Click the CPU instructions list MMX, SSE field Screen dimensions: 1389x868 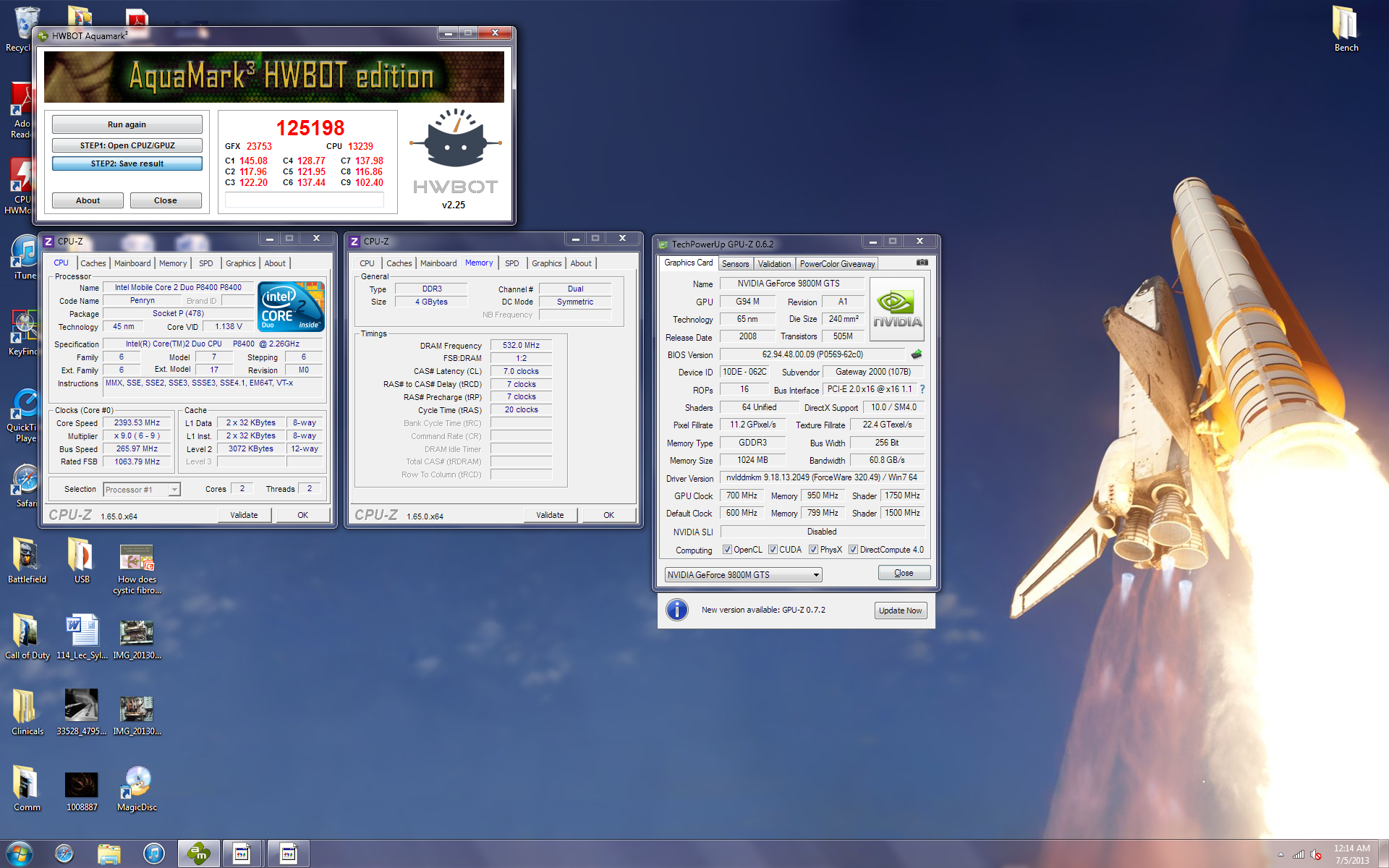[x=213, y=386]
